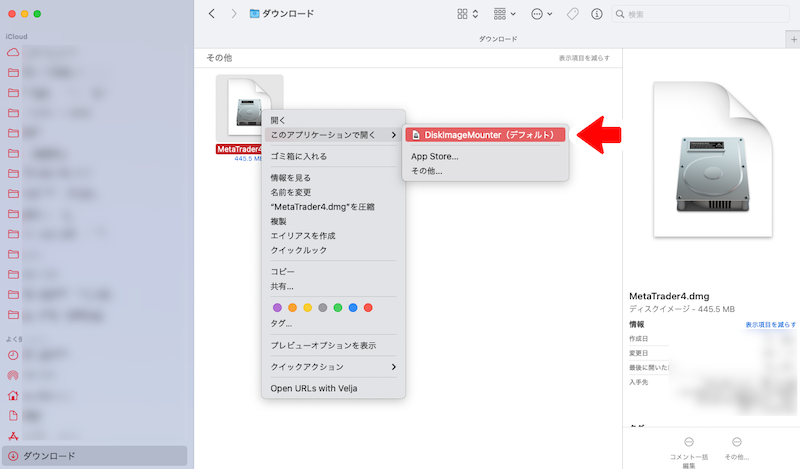This screenshot has height=469, width=800.
Task: Apply the orange tag color
Action: [292, 308]
